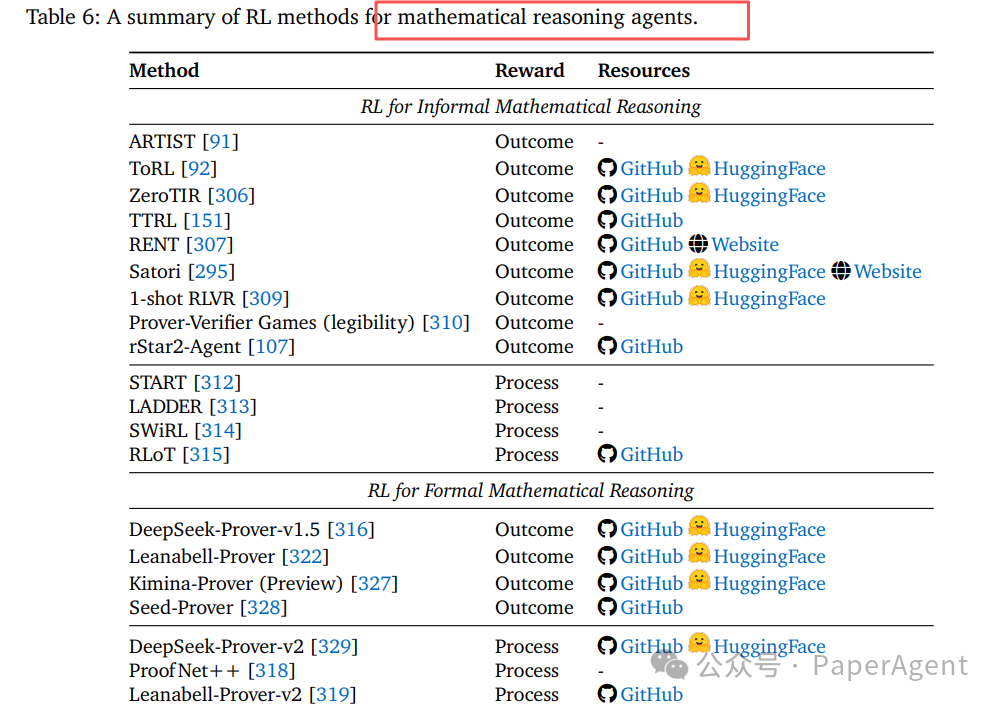Follow citation [316] for DeepSeek-Prover-v1.5
The image size is (999, 705).
point(351,530)
